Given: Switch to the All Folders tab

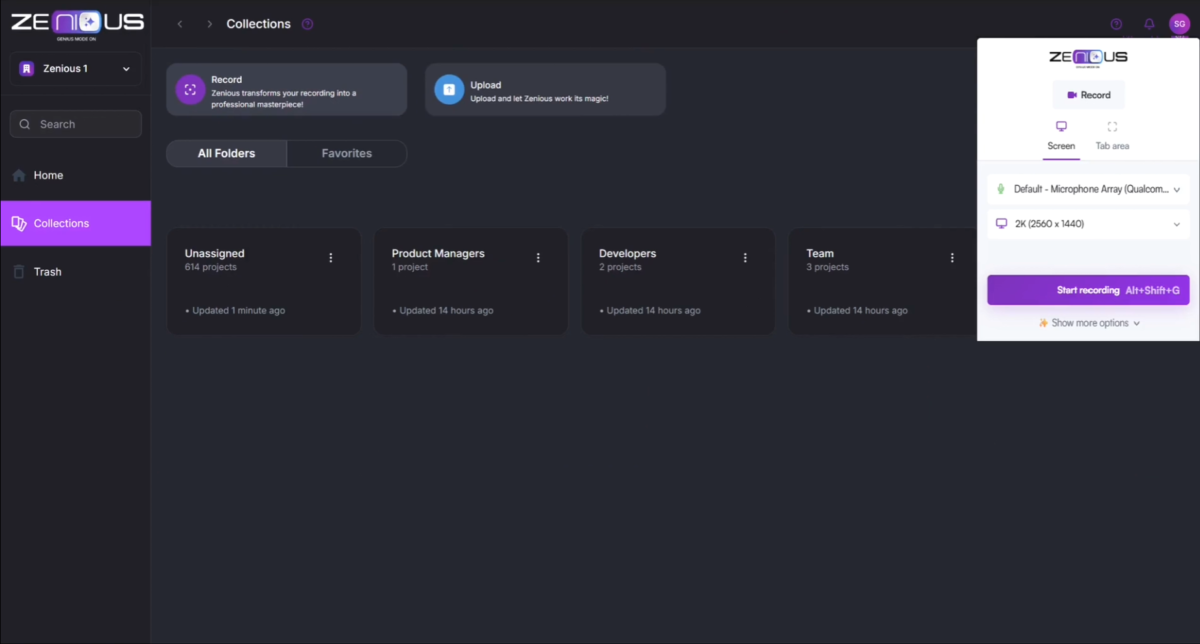Looking at the screenshot, I should (x=226, y=153).
